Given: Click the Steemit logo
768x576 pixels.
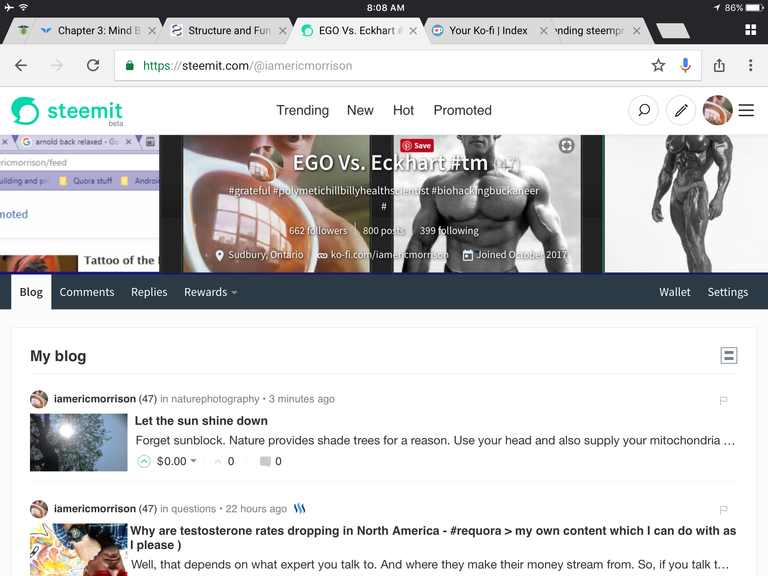Looking at the screenshot, I should (67, 111).
